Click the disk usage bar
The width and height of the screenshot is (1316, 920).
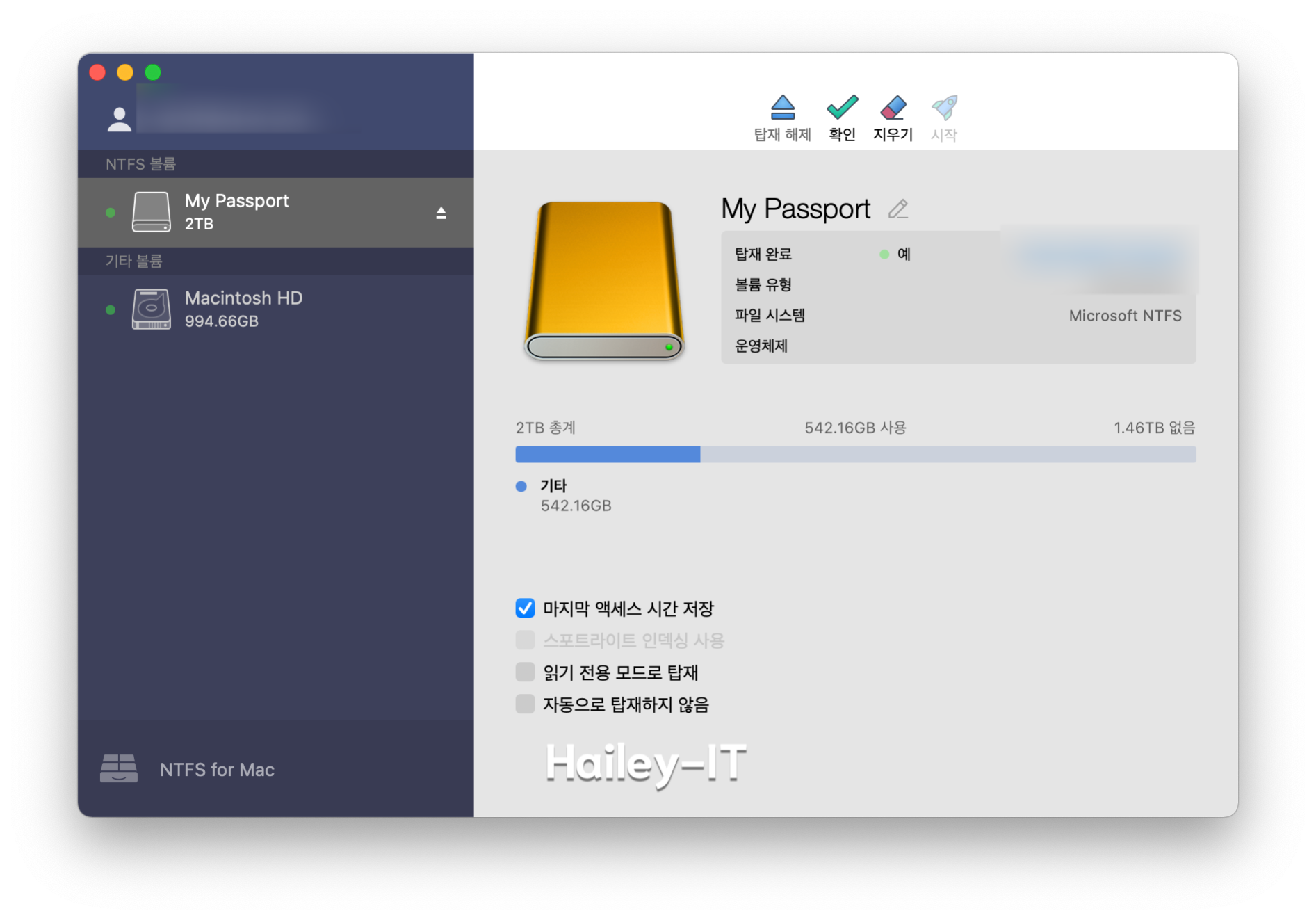[x=855, y=454]
